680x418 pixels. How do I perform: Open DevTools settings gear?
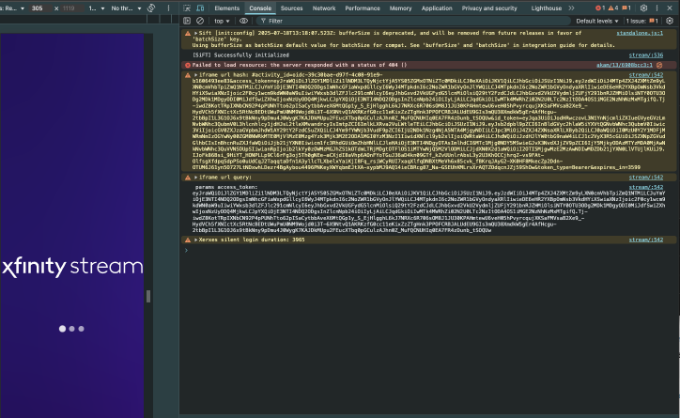pyautogui.click(x=644, y=8)
